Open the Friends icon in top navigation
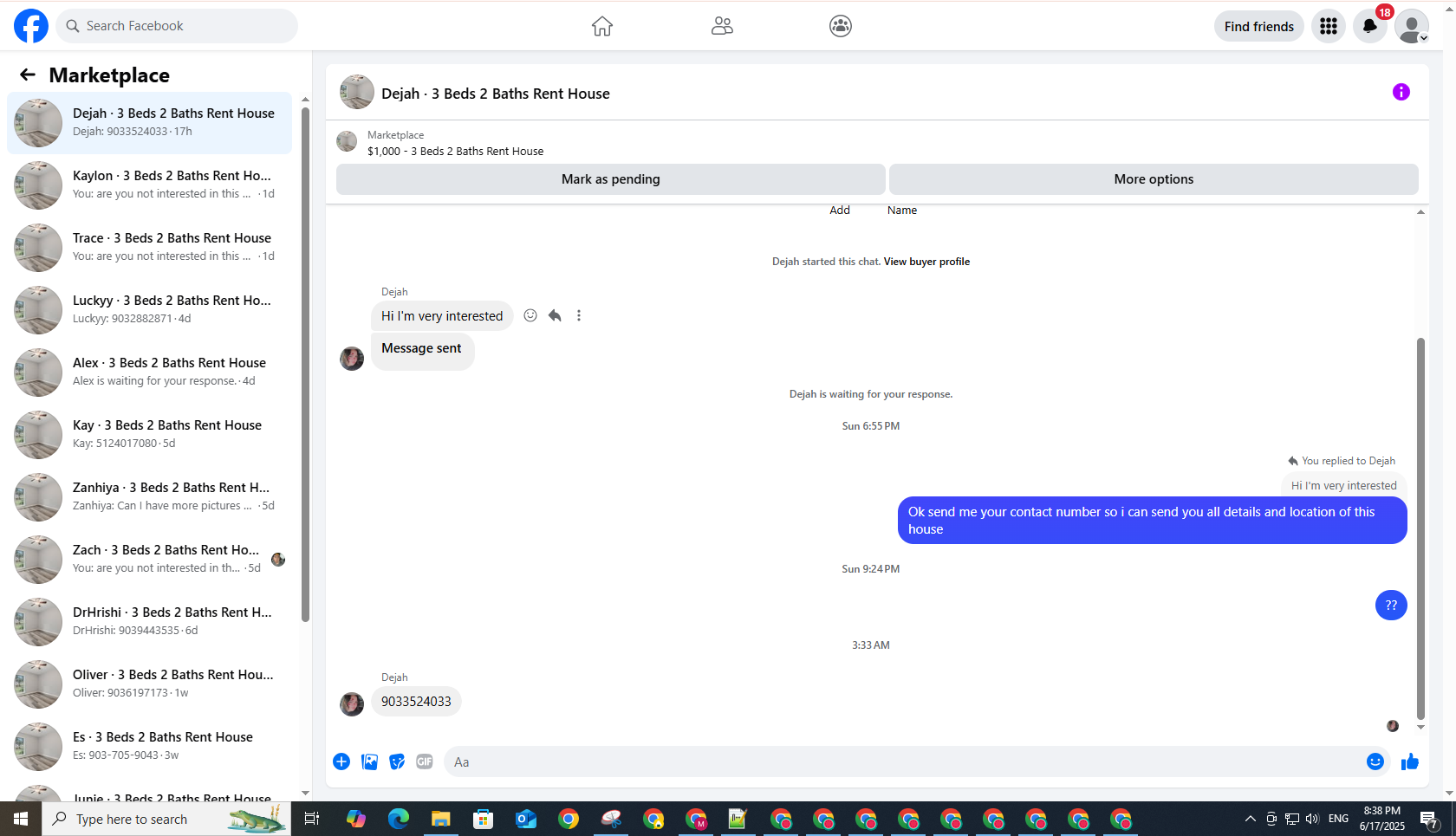This screenshot has width=1456, height=836. [722, 26]
